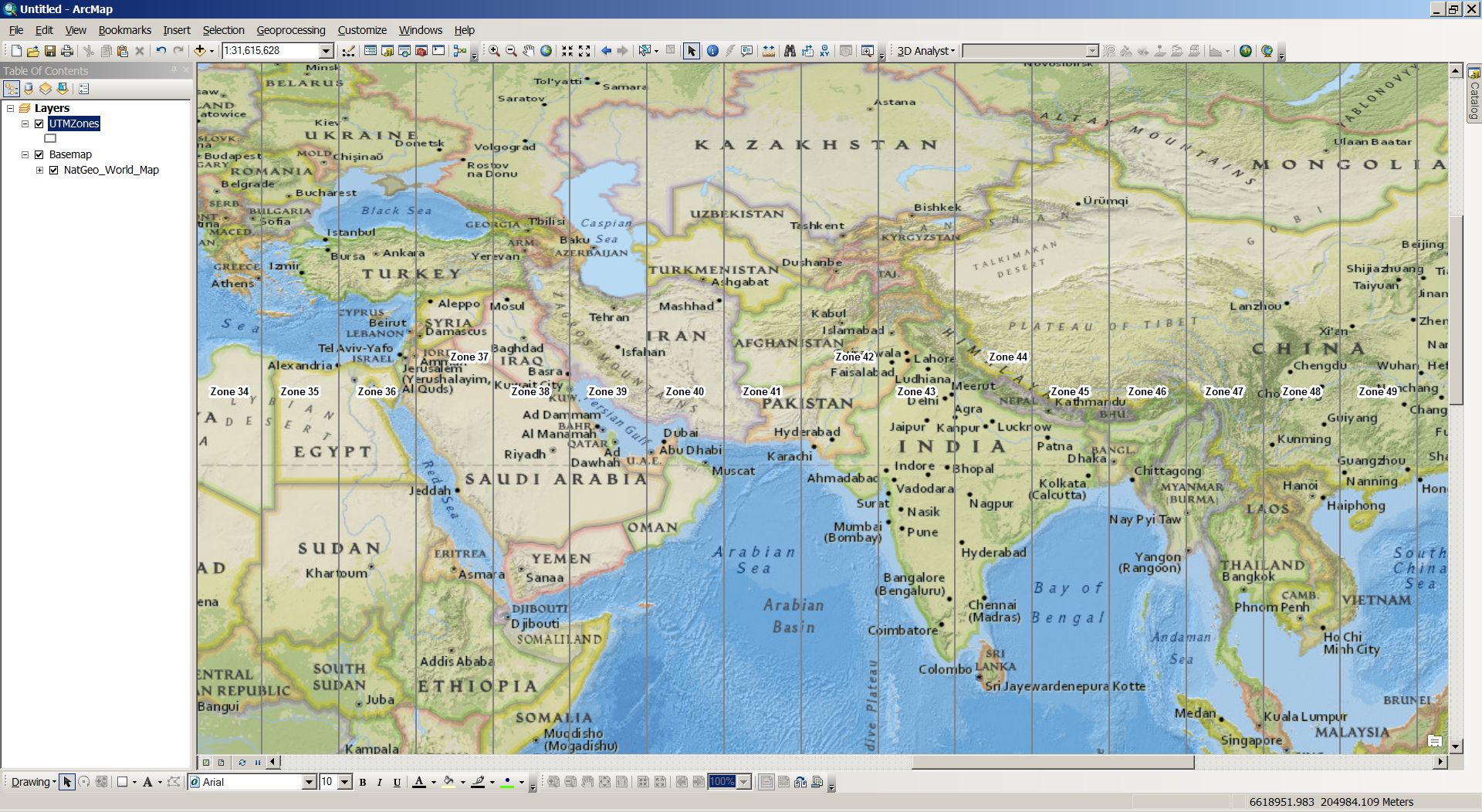The image size is (1482, 812).
Task: Open the map scale dropdown
Action: point(327,51)
